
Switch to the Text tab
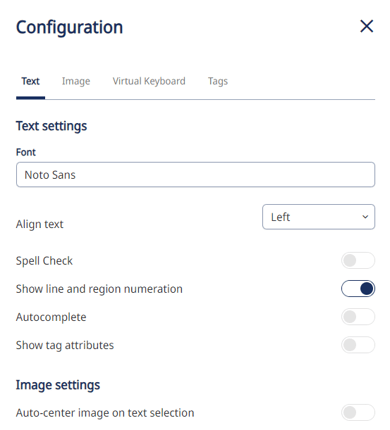[30, 81]
